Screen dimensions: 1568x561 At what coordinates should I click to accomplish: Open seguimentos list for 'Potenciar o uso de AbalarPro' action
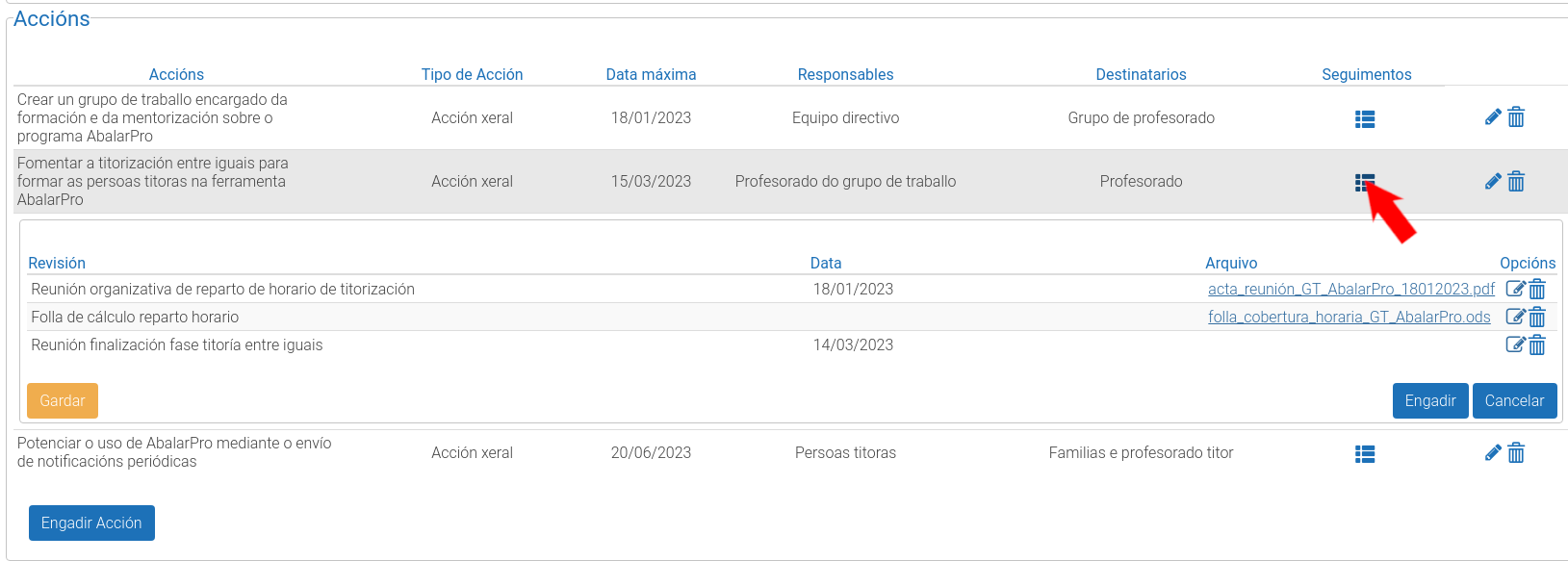[x=1364, y=454]
